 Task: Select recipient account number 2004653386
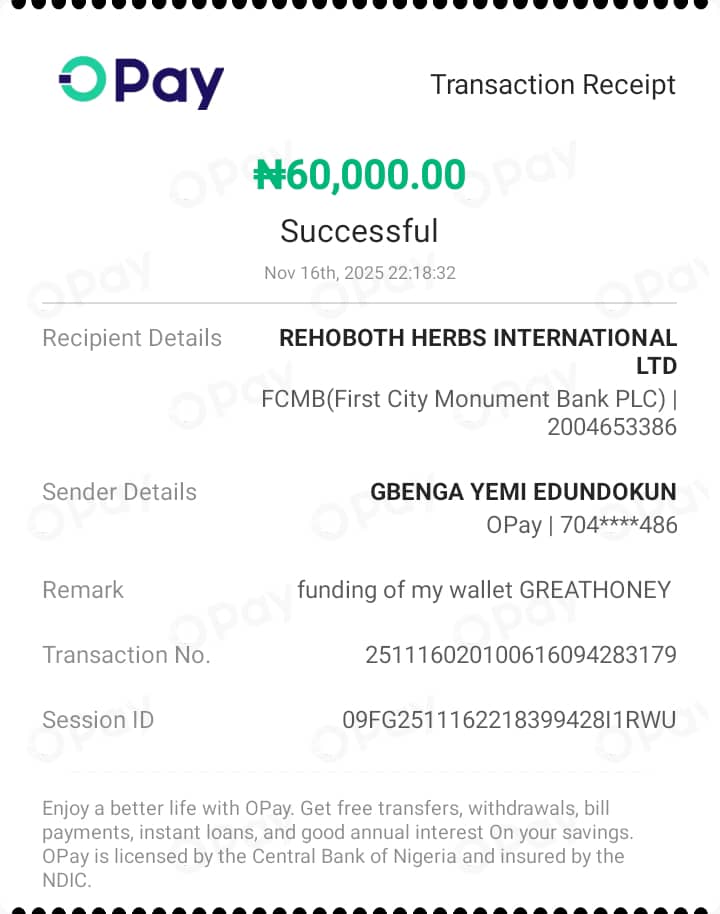(611, 427)
